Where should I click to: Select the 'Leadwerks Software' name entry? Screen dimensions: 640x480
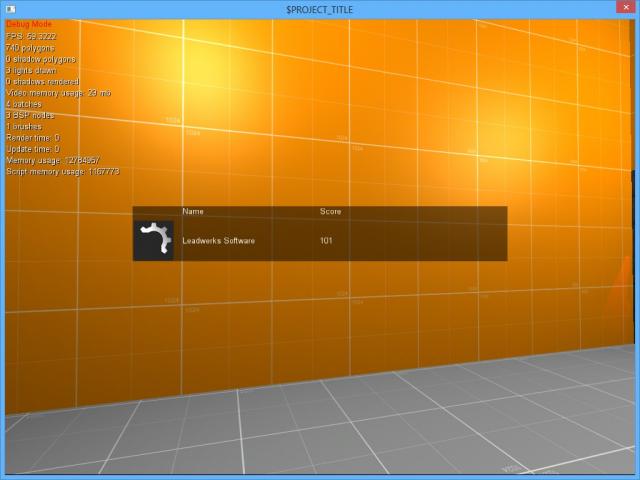click(218, 241)
